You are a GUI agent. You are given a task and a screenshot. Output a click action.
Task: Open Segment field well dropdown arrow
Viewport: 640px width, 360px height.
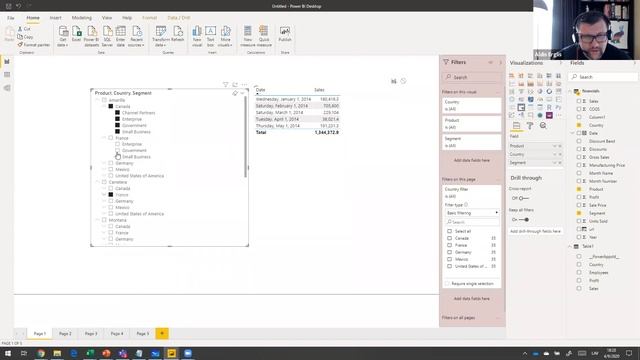(554, 163)
